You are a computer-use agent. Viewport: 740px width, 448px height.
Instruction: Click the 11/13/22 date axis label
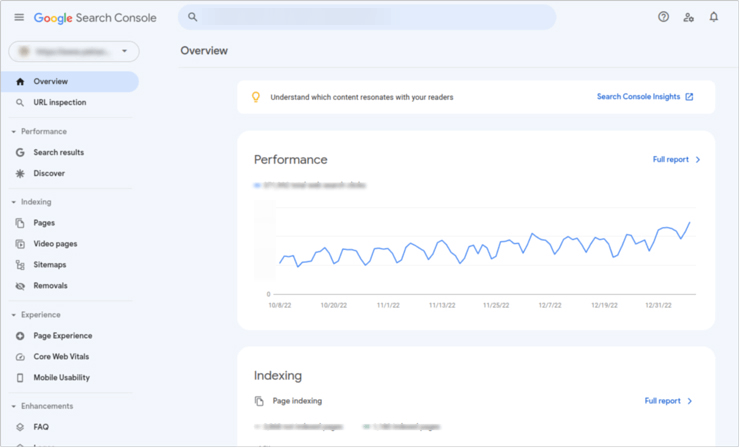tap(442, 305)
